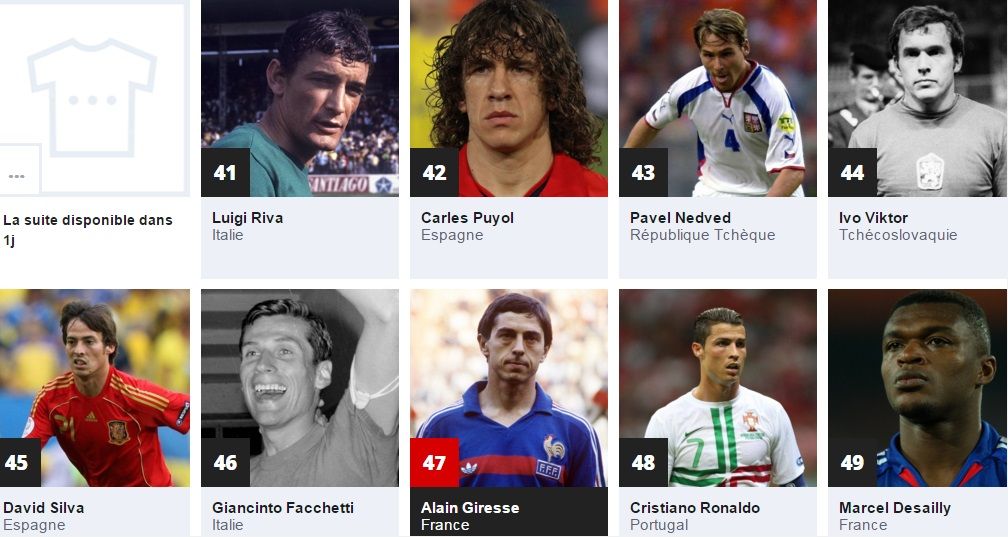The width and height of the screenshot is (1008, 537).
Task: Click highlighted Alain Giresse caption
Action: (x=508, y=512)
